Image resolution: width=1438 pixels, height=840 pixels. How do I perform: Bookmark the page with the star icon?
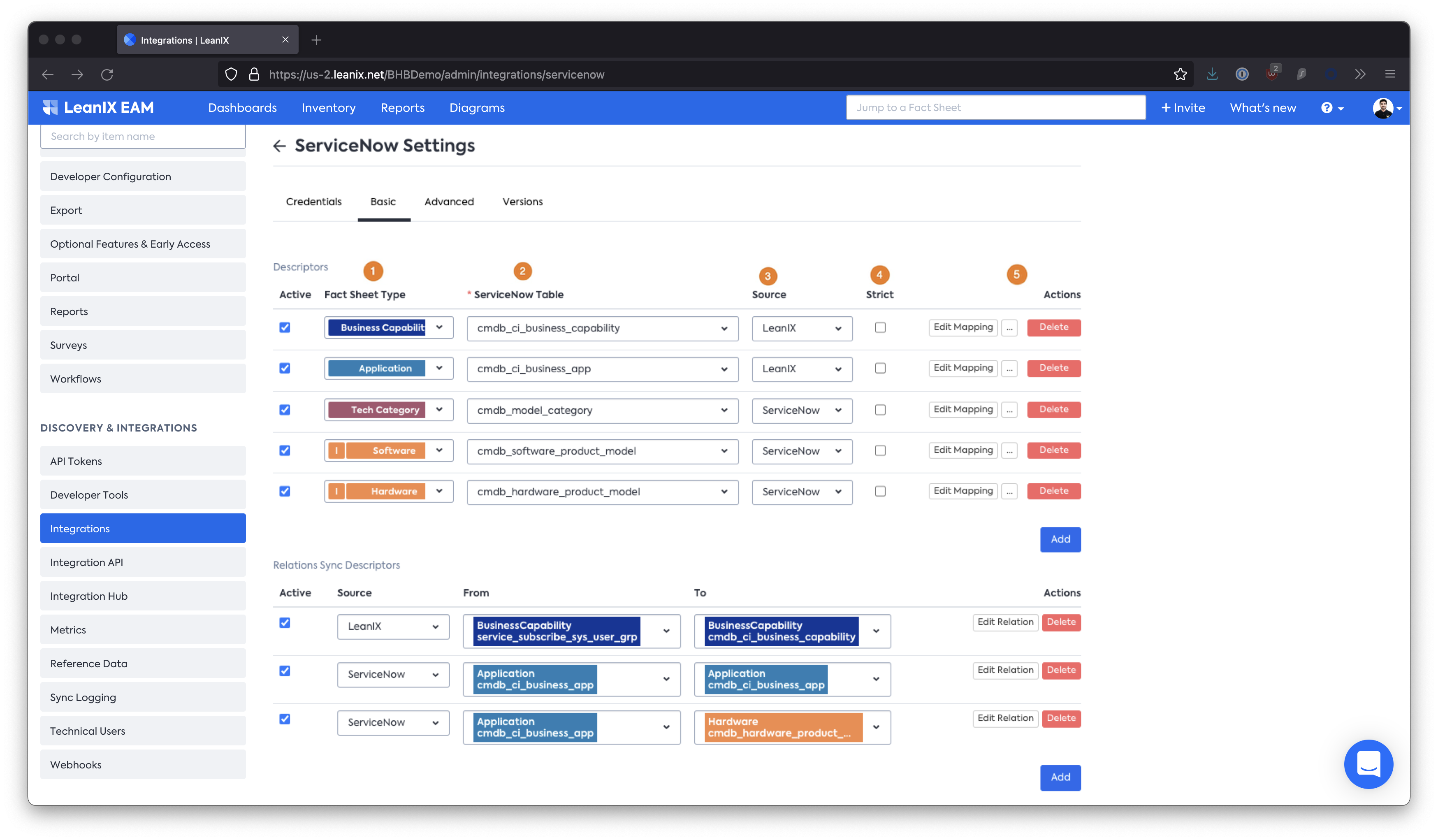(1180, 74)
